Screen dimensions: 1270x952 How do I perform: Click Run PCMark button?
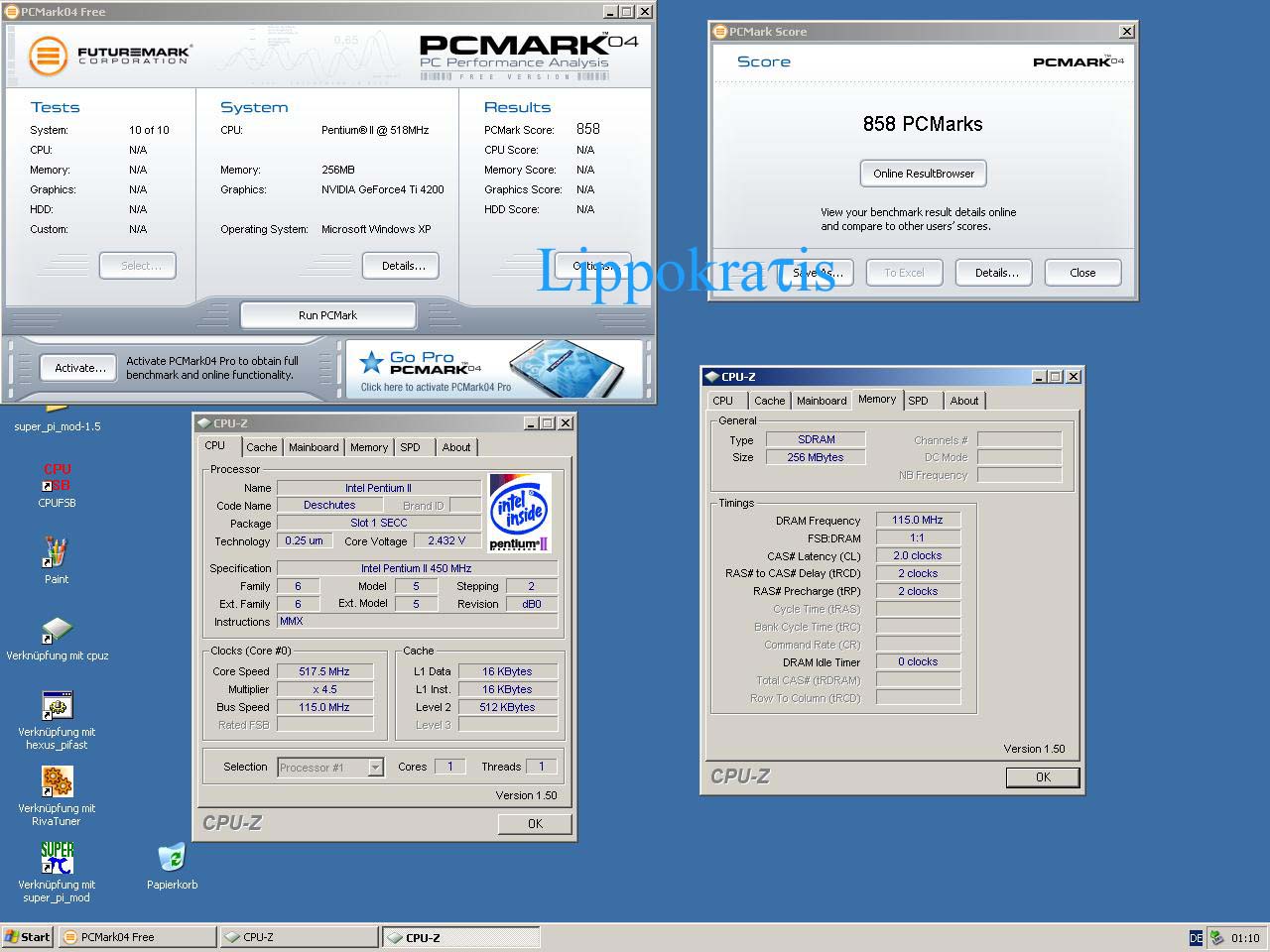tap(327, 315)
